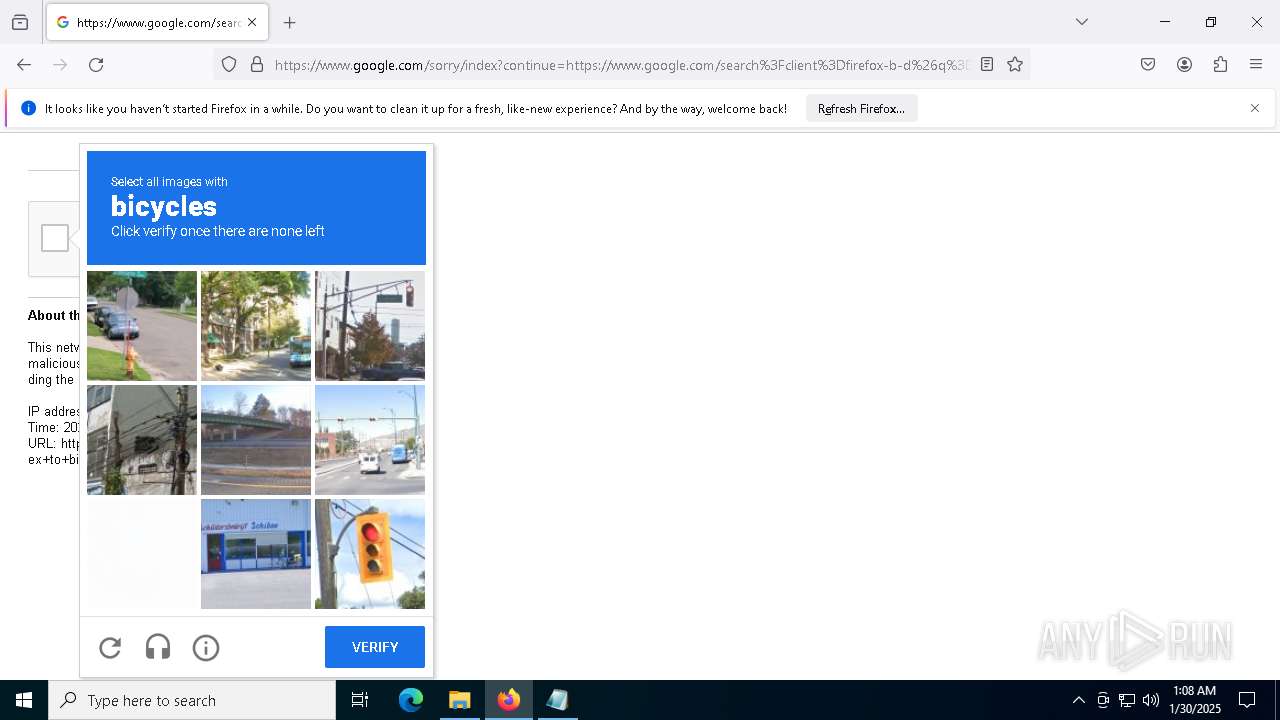Image resolution: width=1280 pixels, height=720 pixels.
Task: Reload the current page
Action: (96, 65)
